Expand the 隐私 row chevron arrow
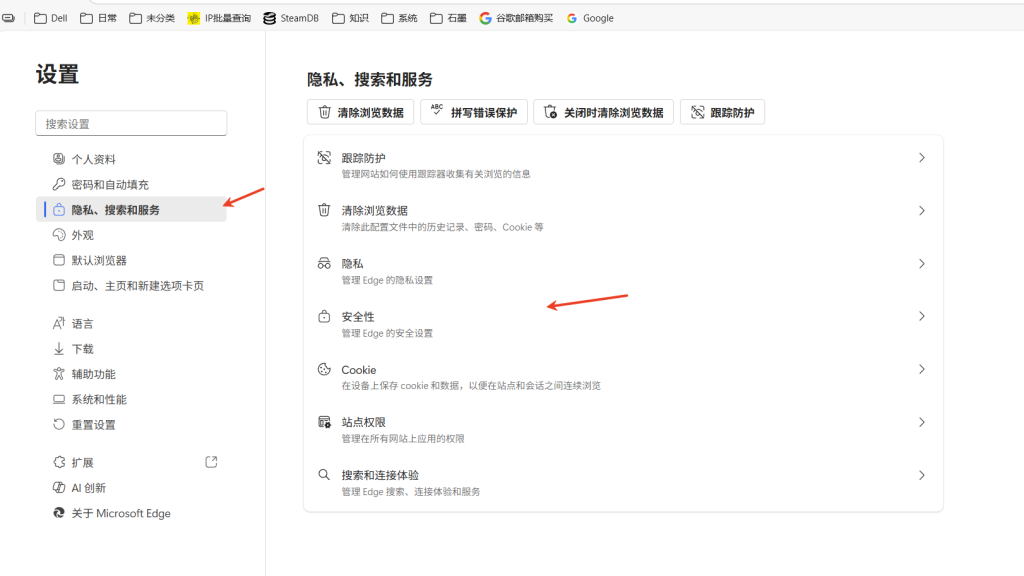The image size is (1024, 576). [921, 264]
